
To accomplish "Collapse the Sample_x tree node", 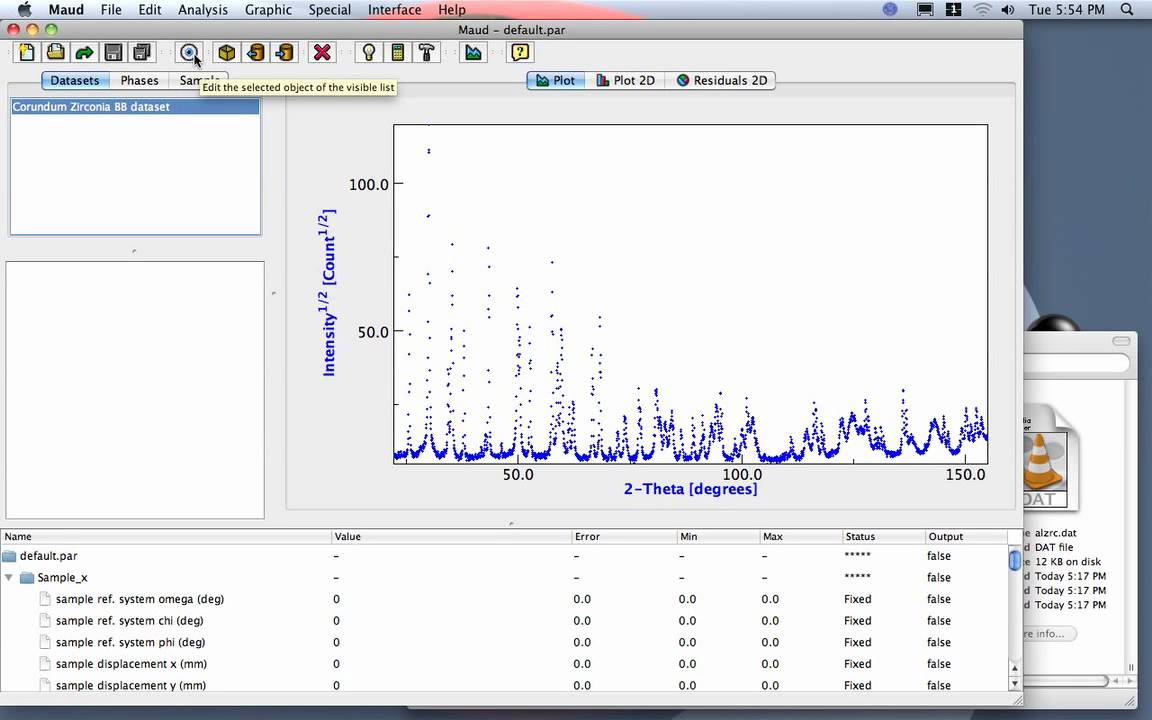I will point(9,577).
